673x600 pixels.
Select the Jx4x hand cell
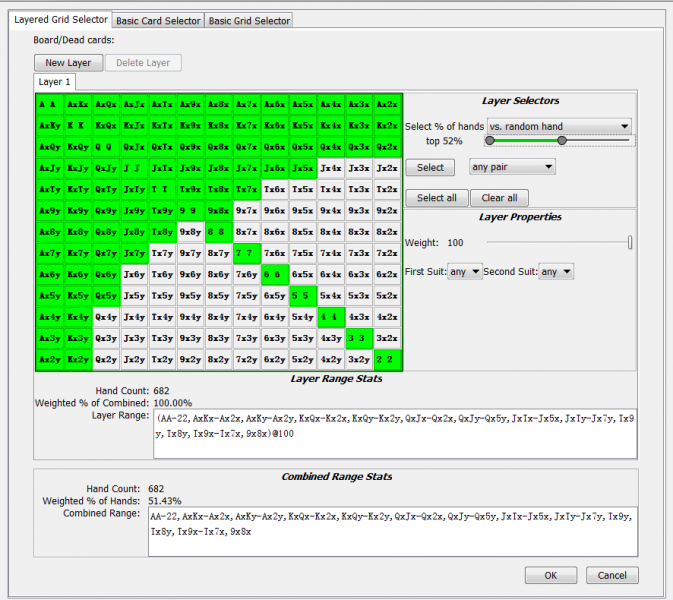[x=331, y=168]
